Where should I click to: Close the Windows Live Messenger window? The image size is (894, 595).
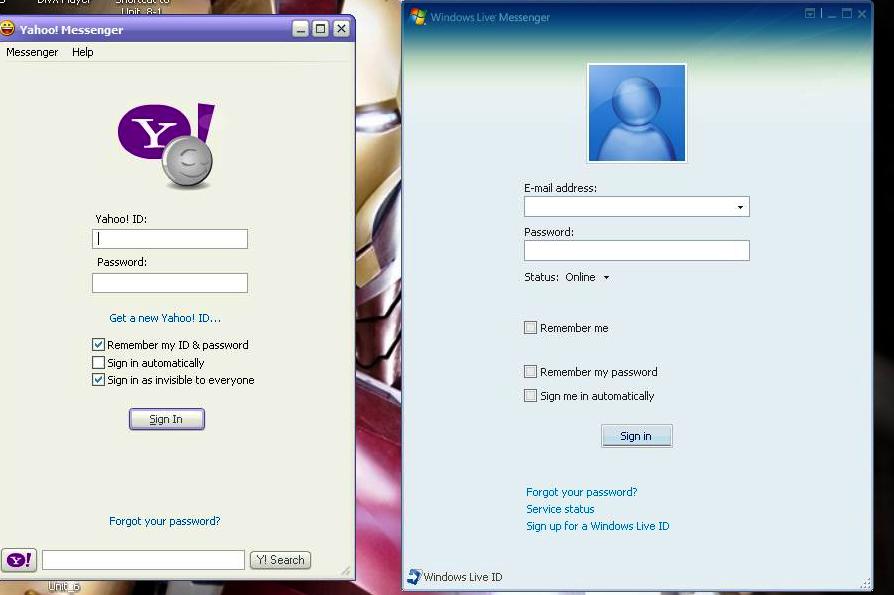click(x=862, y=14)
